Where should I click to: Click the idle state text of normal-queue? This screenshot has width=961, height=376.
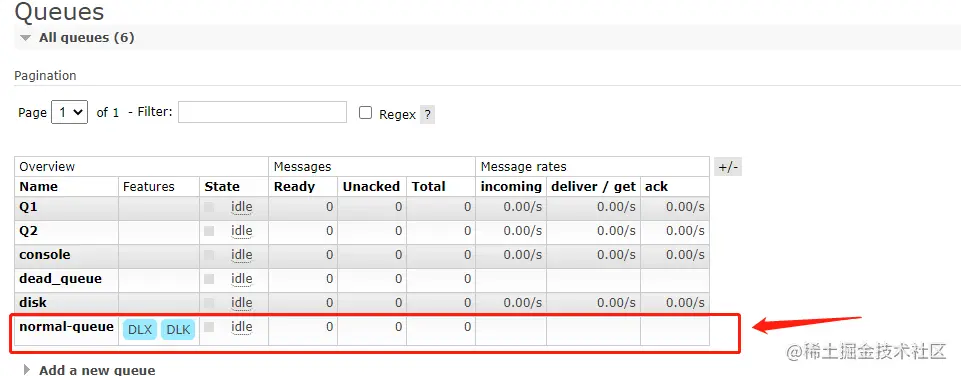[x=241, y=328]
